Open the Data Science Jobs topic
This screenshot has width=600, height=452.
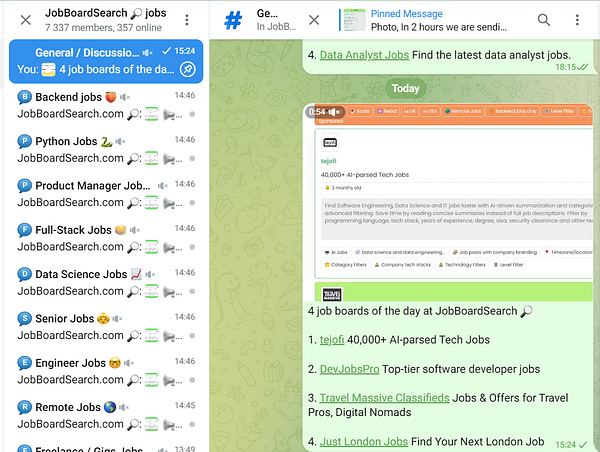(x=106, y=283)
